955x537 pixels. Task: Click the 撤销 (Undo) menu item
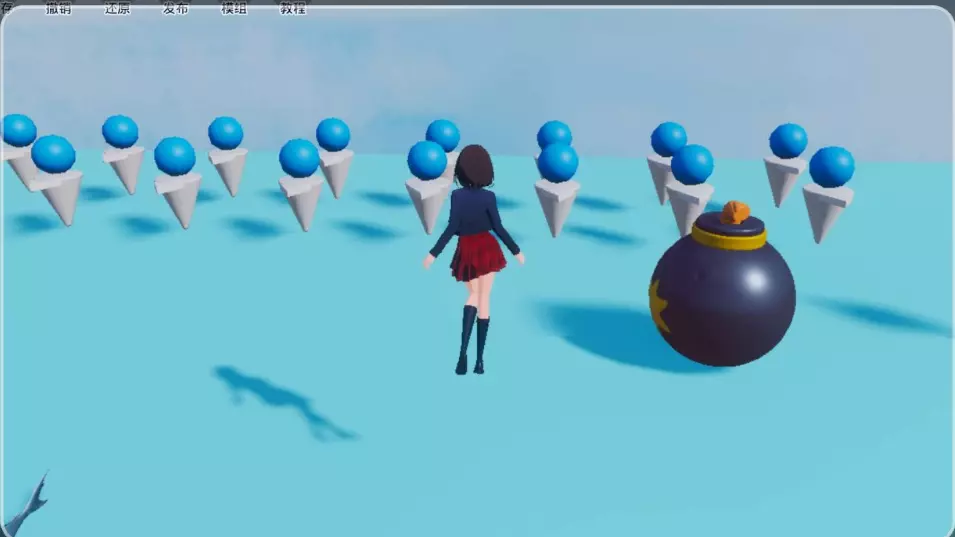tap(59, 8)
